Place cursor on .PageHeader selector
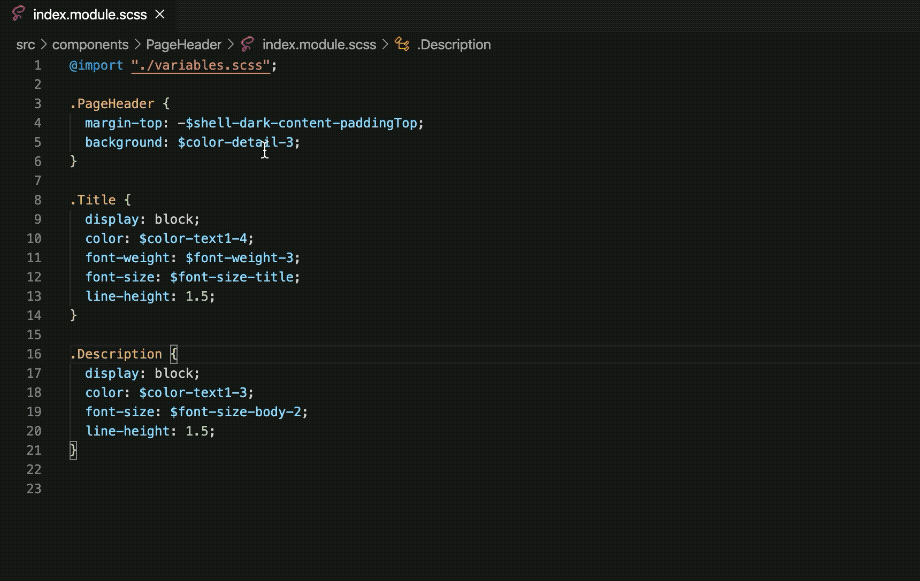Screen dimensions: 920x581 click(x=111, y=104)
